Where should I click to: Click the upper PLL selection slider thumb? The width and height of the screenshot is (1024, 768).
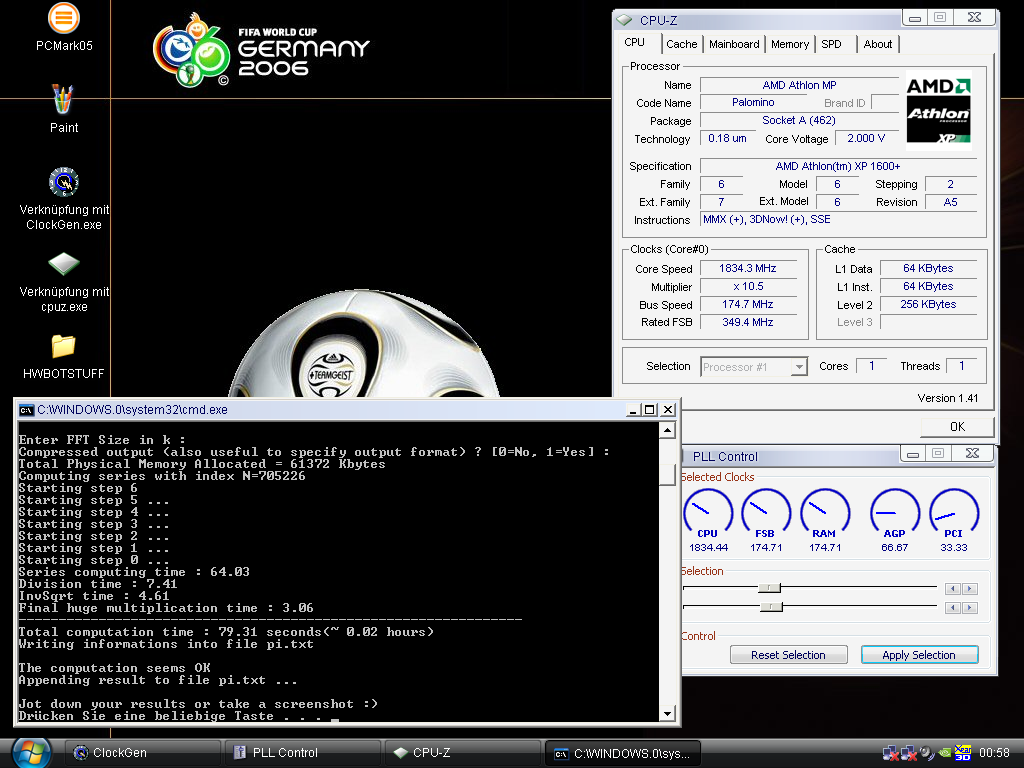coord(769,588)
